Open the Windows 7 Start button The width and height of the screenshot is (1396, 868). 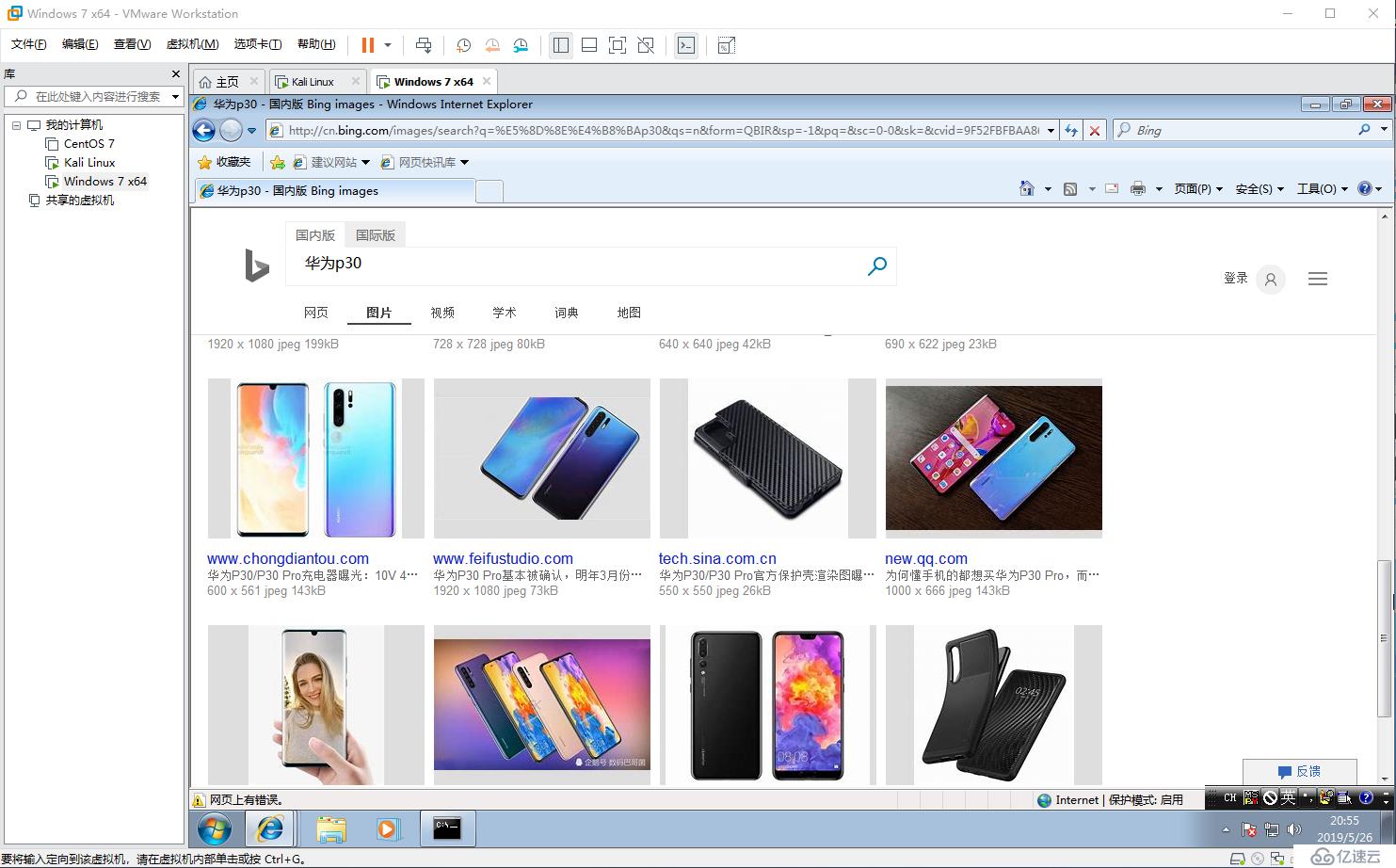(x=215, y=828)
